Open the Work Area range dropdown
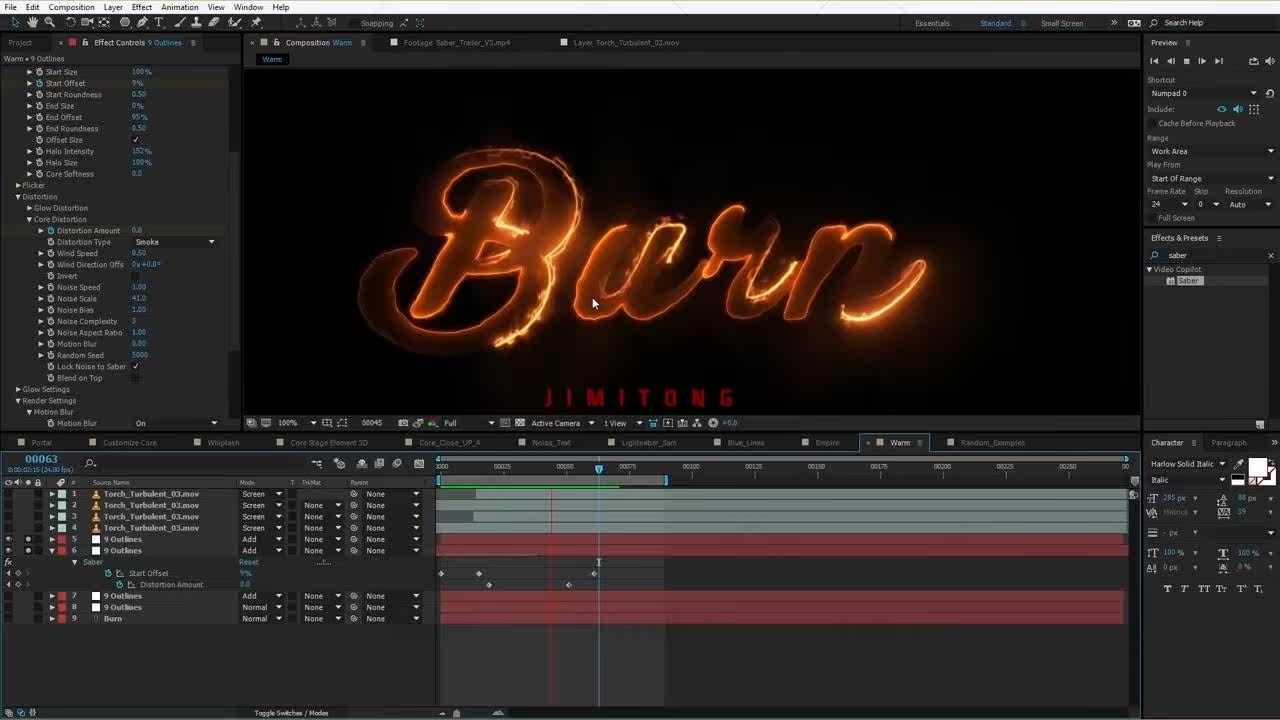 1212,151
